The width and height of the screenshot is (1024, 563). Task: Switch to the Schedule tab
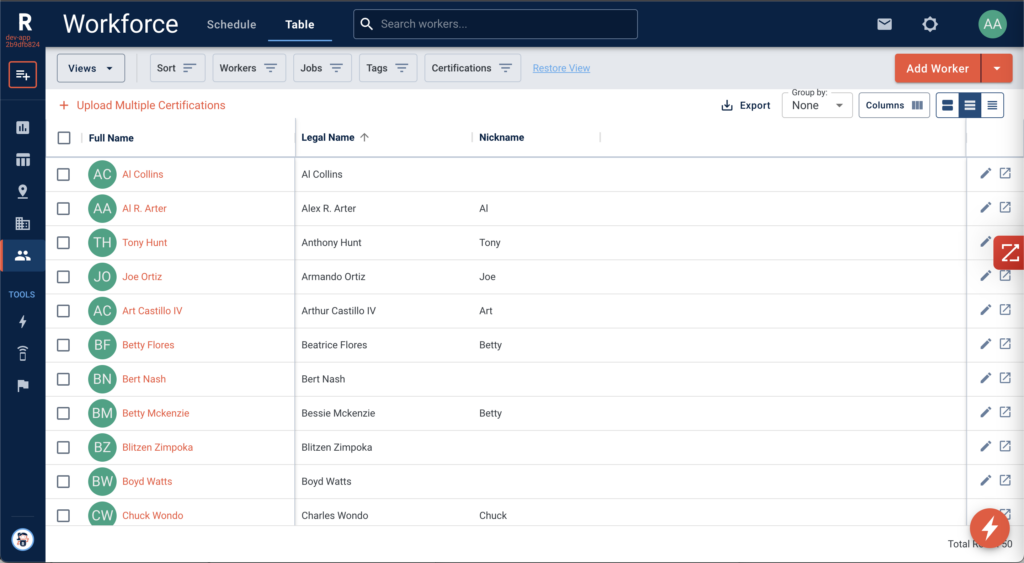click(231, 24)
